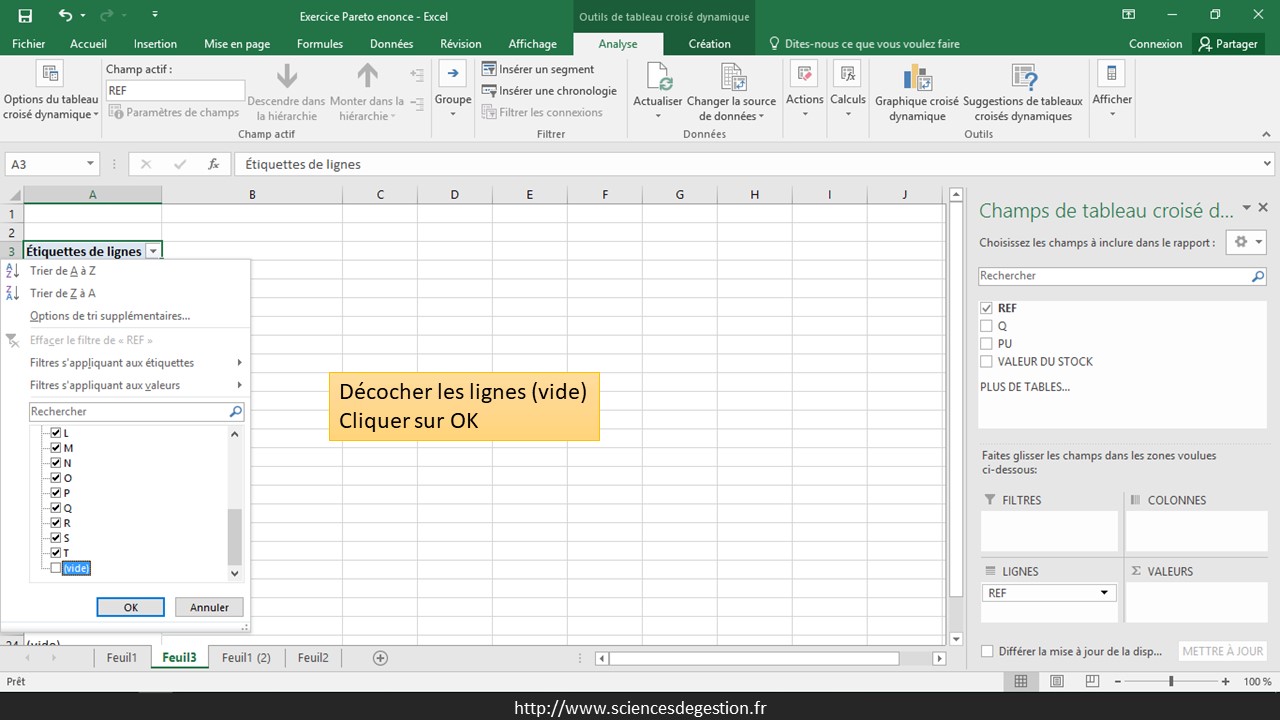Click the OK button in filter menu

(130, 607)
